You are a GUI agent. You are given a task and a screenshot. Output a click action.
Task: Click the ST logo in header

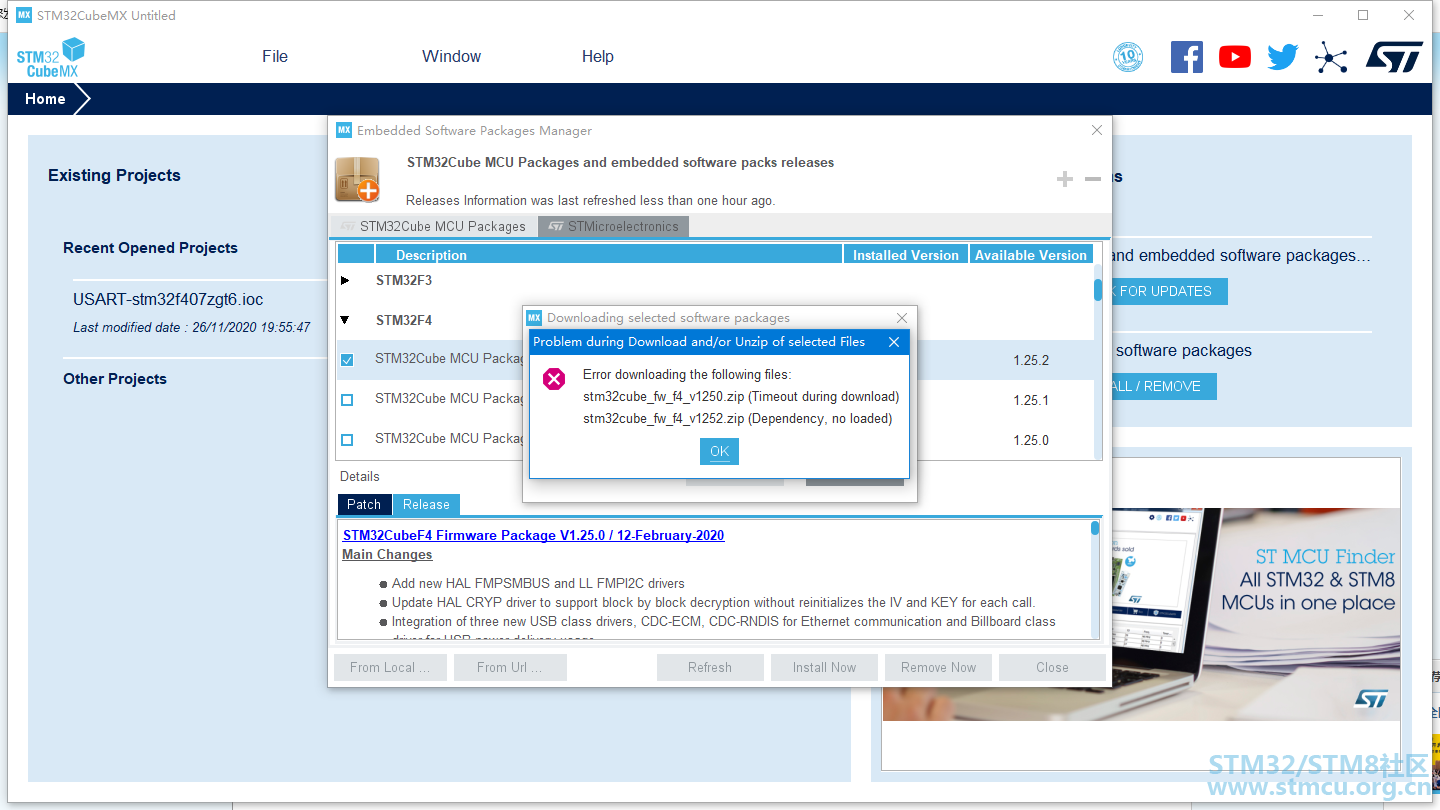[1394, 57]
